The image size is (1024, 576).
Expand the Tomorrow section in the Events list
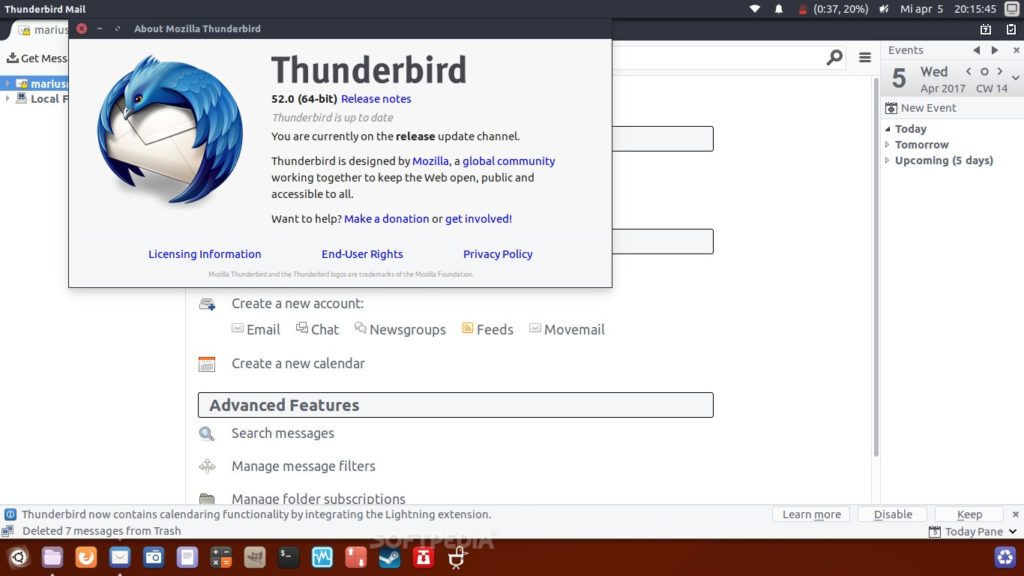pos(888,145)
